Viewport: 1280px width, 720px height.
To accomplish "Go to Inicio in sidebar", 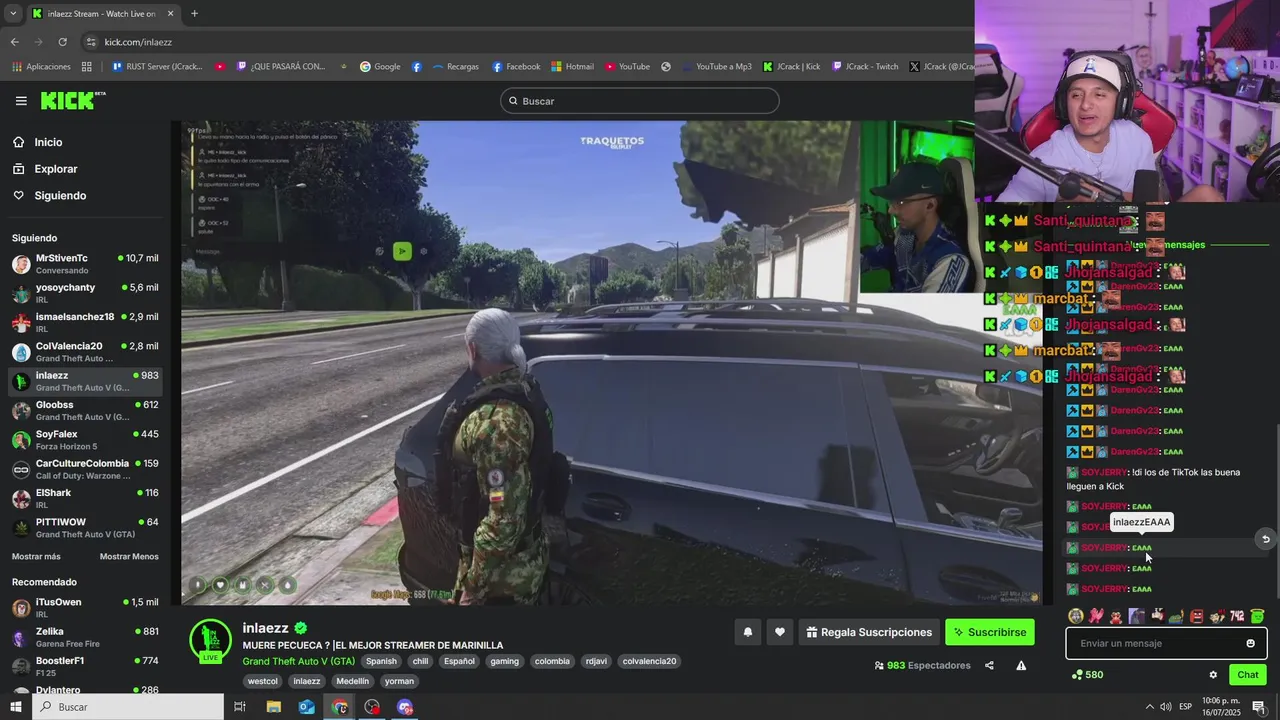I will (48, 142).
